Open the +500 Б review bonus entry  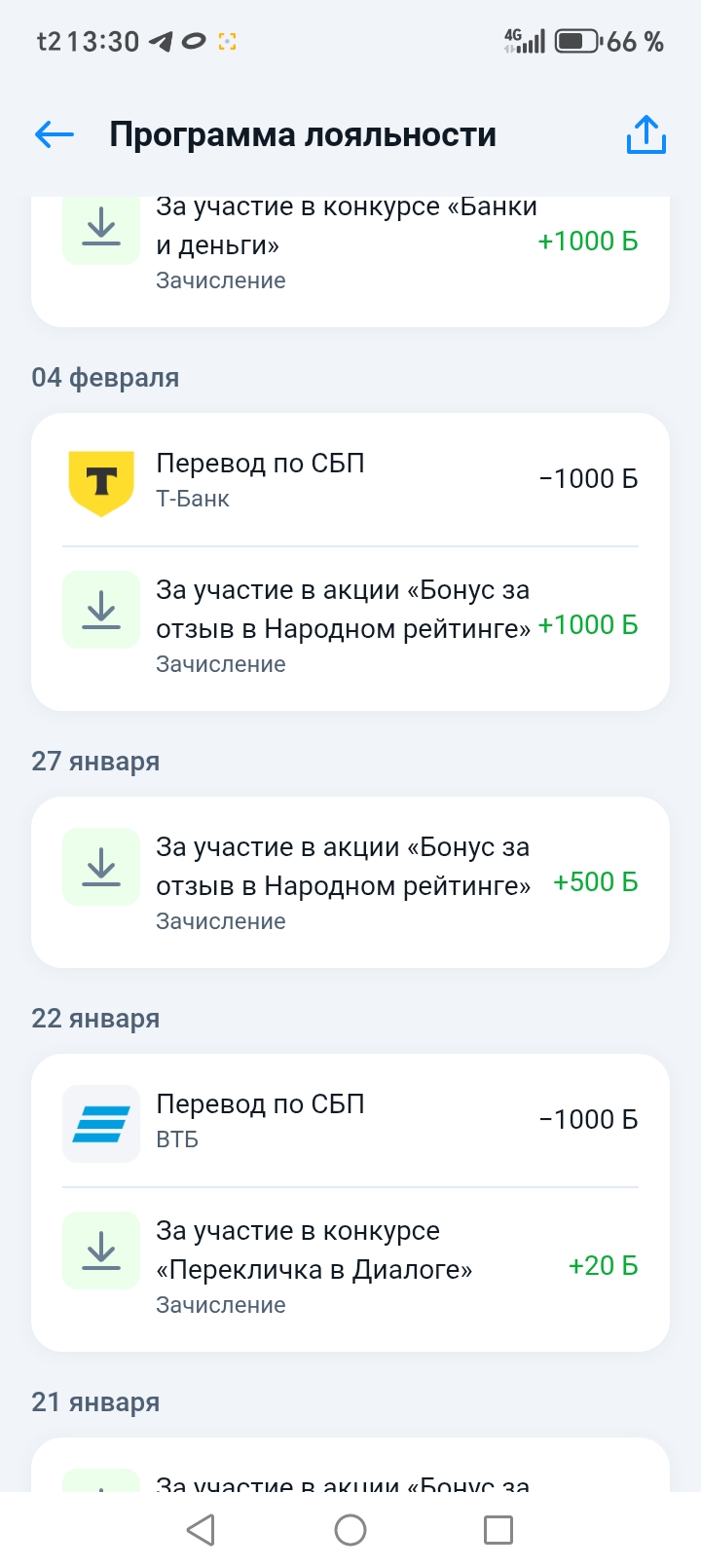point(350,882)
